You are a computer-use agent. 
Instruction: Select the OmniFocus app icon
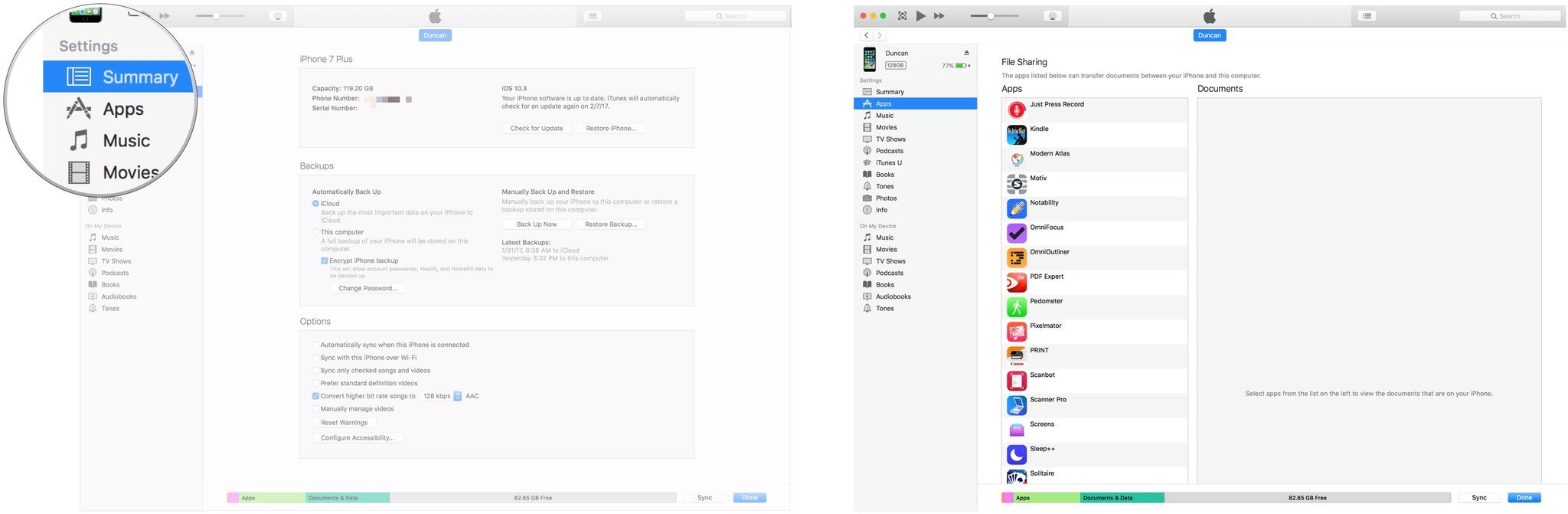(x=1017, y=233)
